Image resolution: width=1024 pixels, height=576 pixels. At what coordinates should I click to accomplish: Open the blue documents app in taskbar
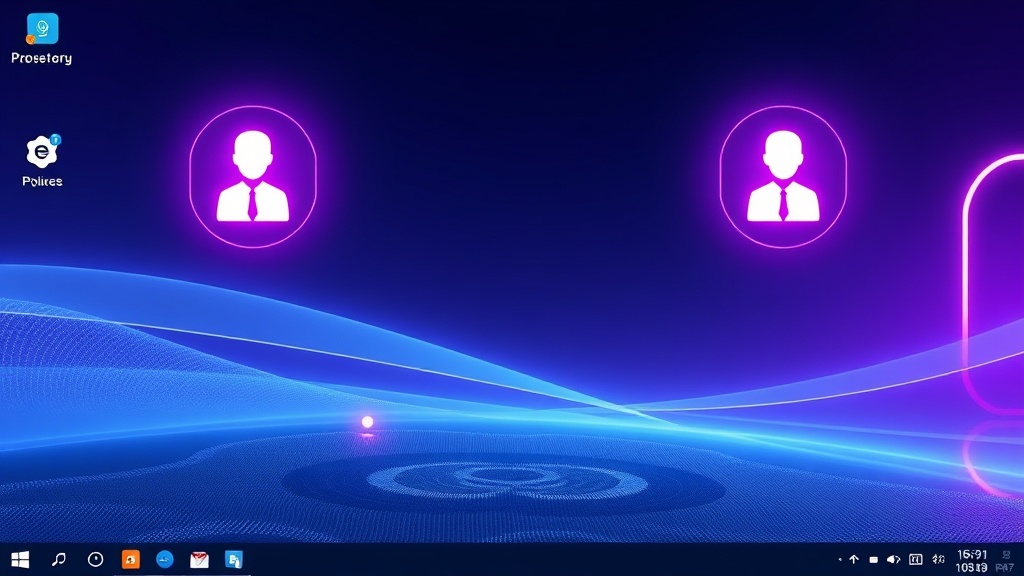pos(234,560)
